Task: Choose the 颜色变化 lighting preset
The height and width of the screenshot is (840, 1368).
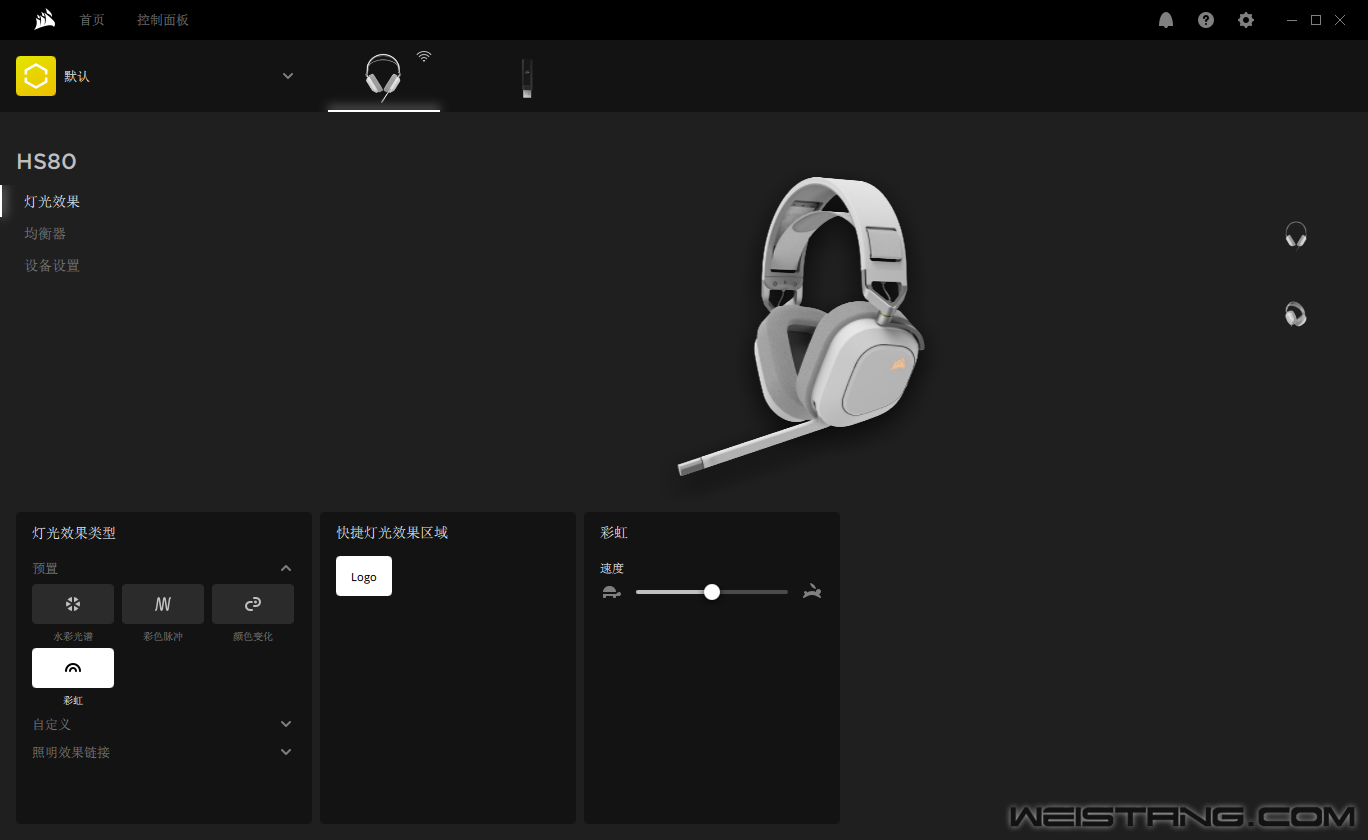Action: point(253,604)
